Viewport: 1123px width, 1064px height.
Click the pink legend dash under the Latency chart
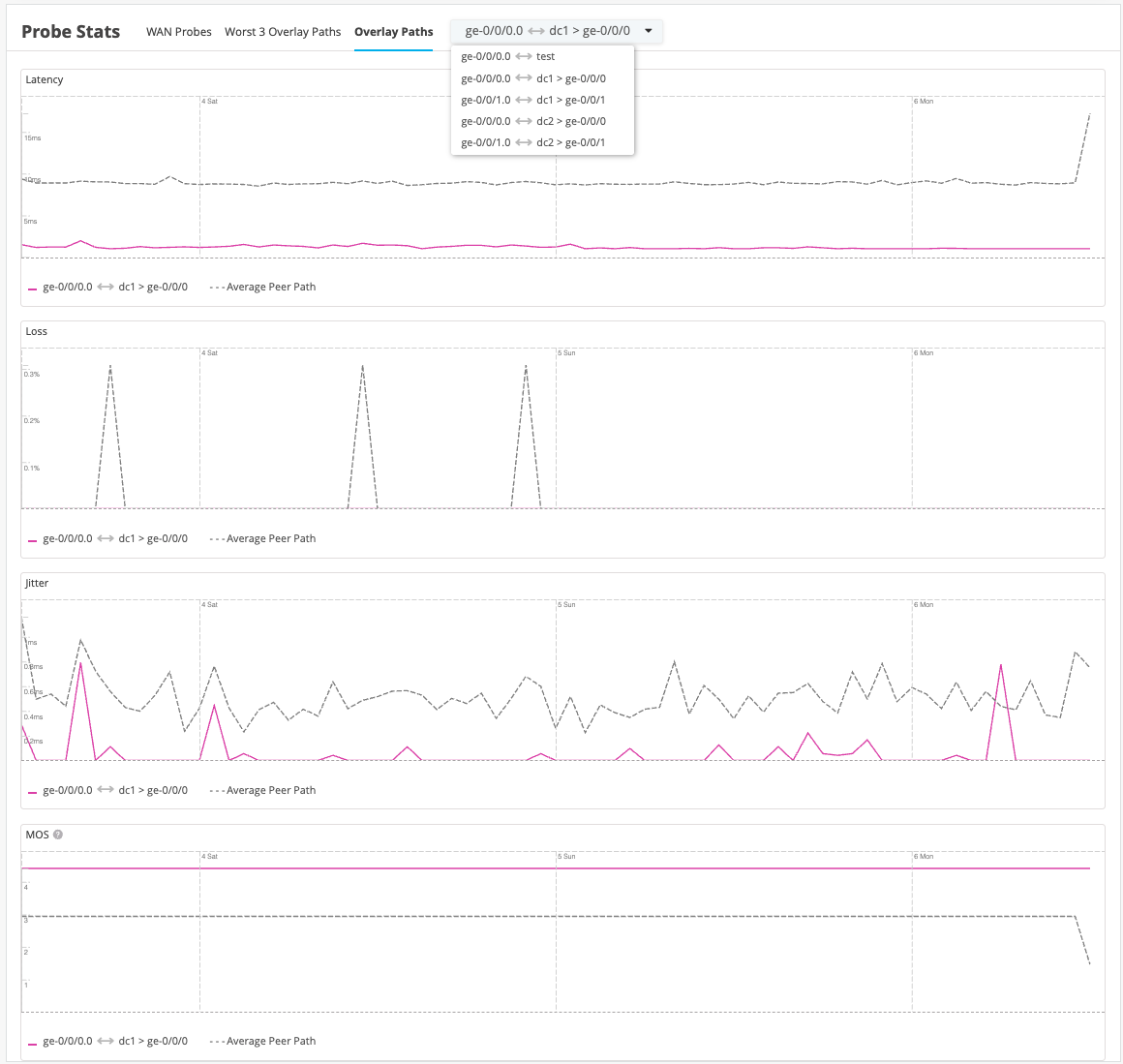(32, 287)
